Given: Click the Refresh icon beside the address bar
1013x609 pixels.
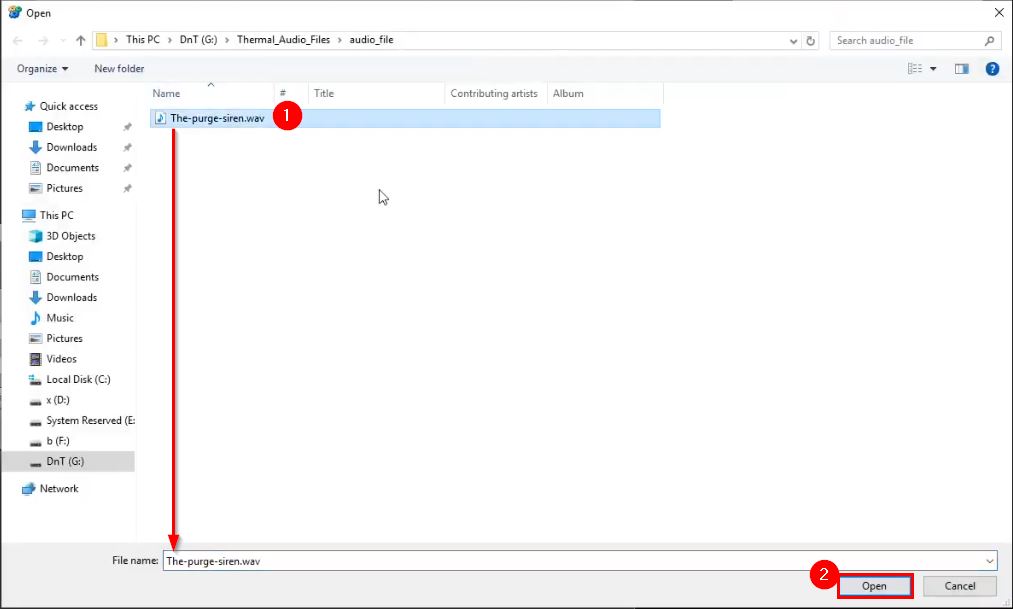Looking at the screenshot, I should 810,40.
